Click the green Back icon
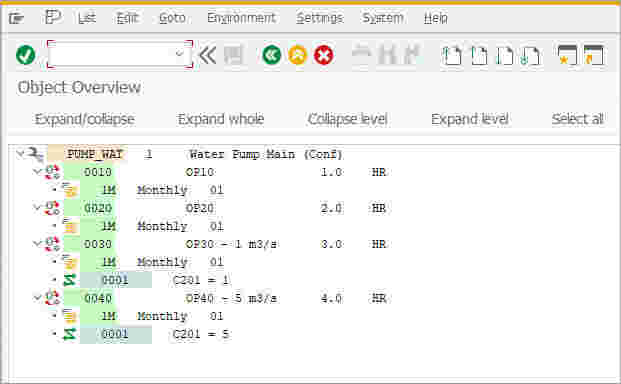Image resolution: width=621 pixels, height=384 pixels. click(x=272, y=55)
